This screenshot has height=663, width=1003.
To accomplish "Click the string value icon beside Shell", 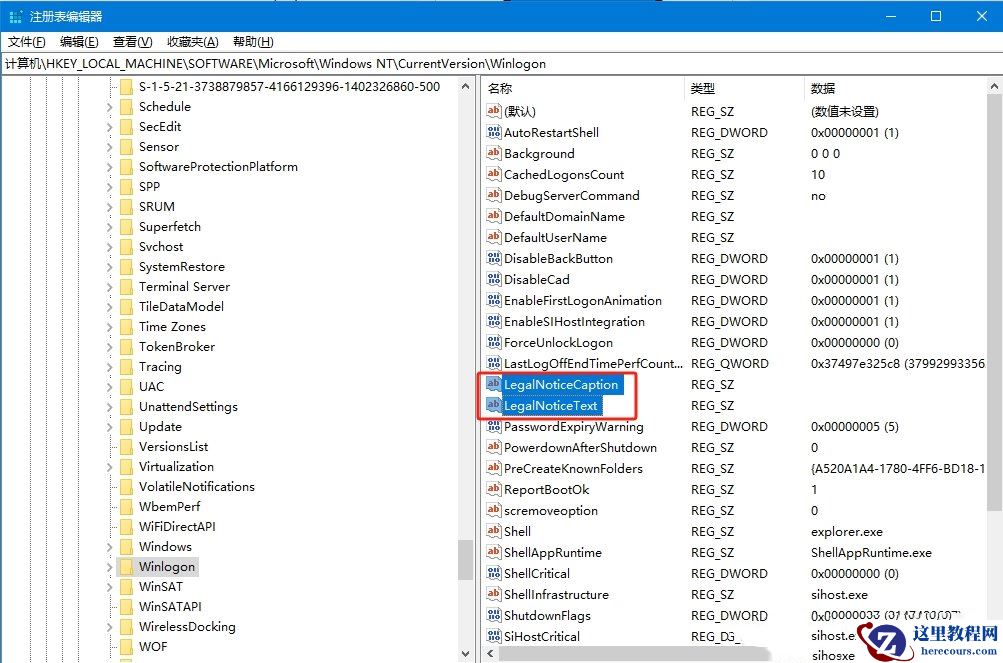I will point(493,531).
